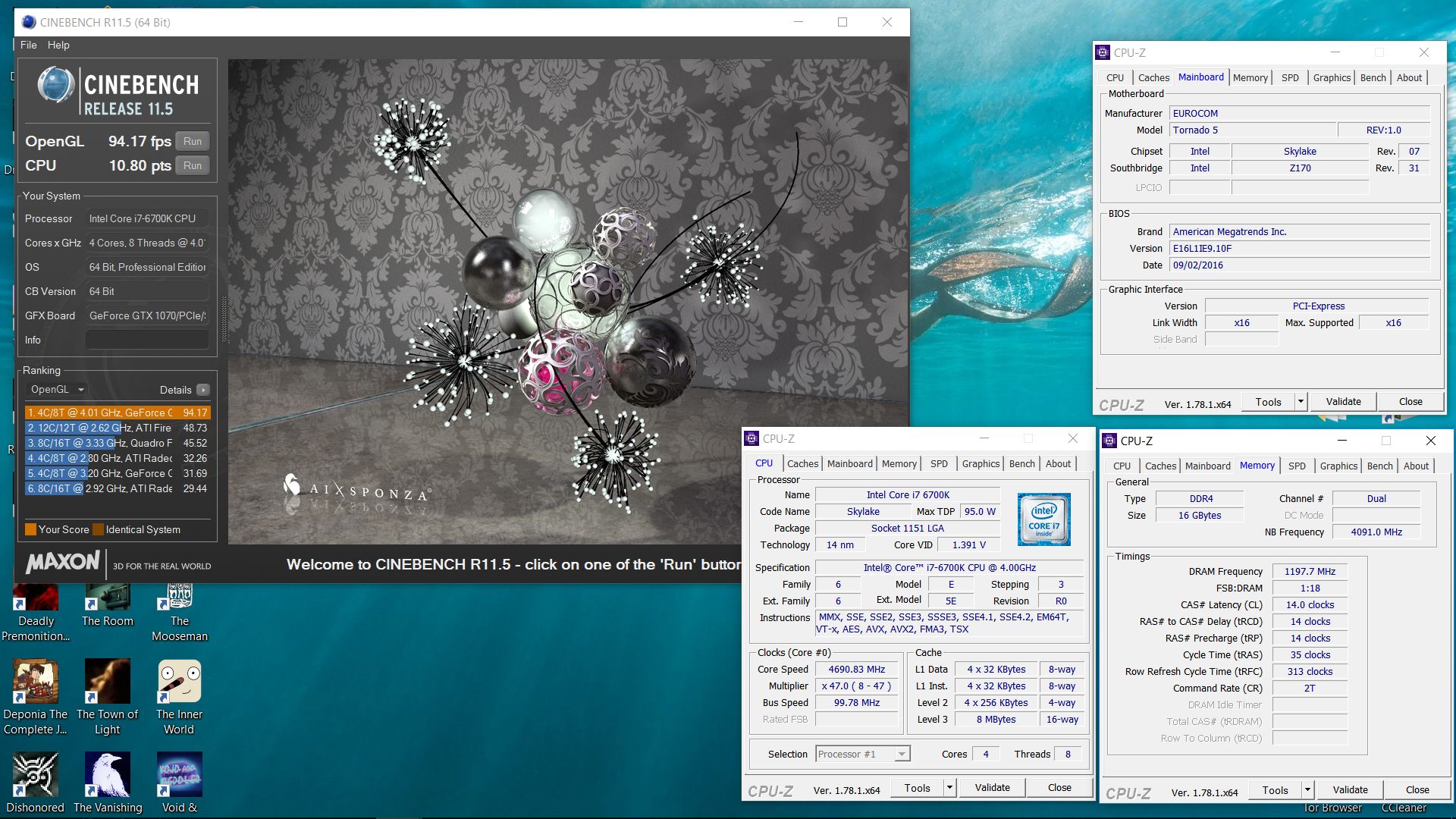Open Memory tab in CPU window of CPU-Z
Image resolution: width=1456 pixels, height=819 pixels.
(x=899, y=463)
